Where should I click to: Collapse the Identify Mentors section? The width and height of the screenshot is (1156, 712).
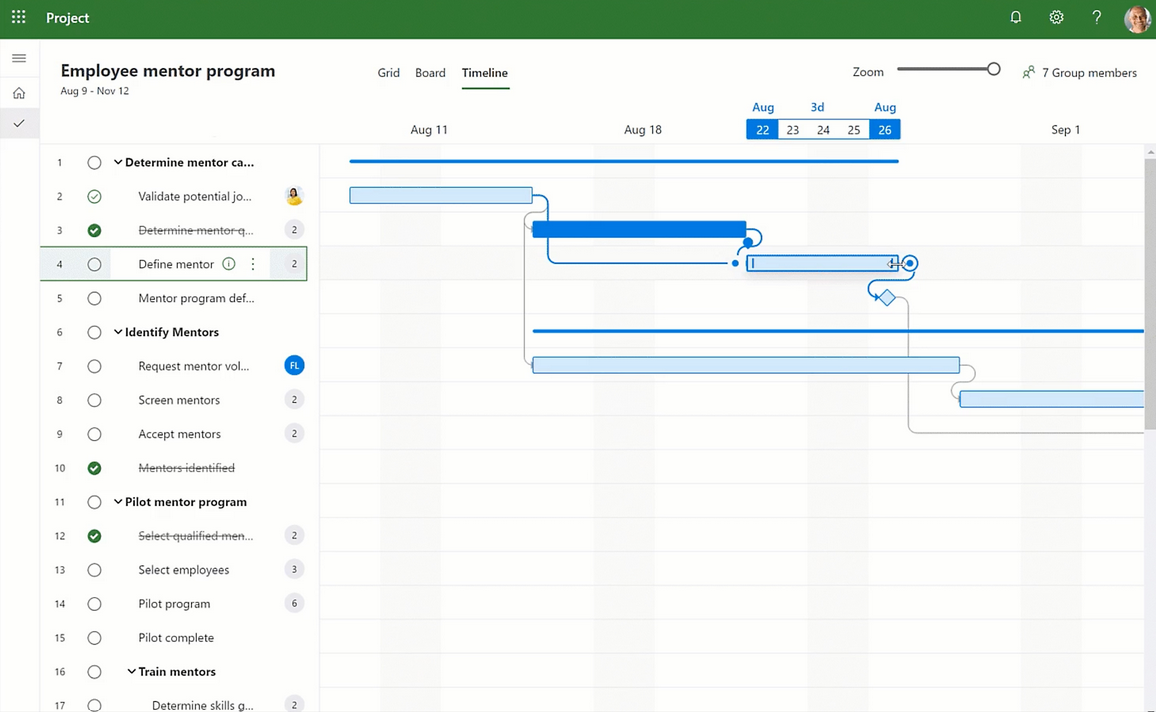(x=117, y=332)
